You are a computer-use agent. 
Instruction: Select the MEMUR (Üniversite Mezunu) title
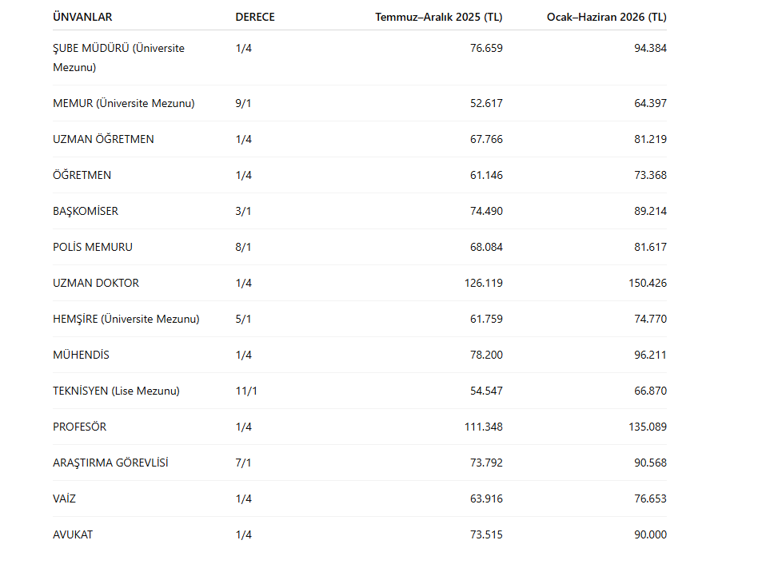pos(123,103)
